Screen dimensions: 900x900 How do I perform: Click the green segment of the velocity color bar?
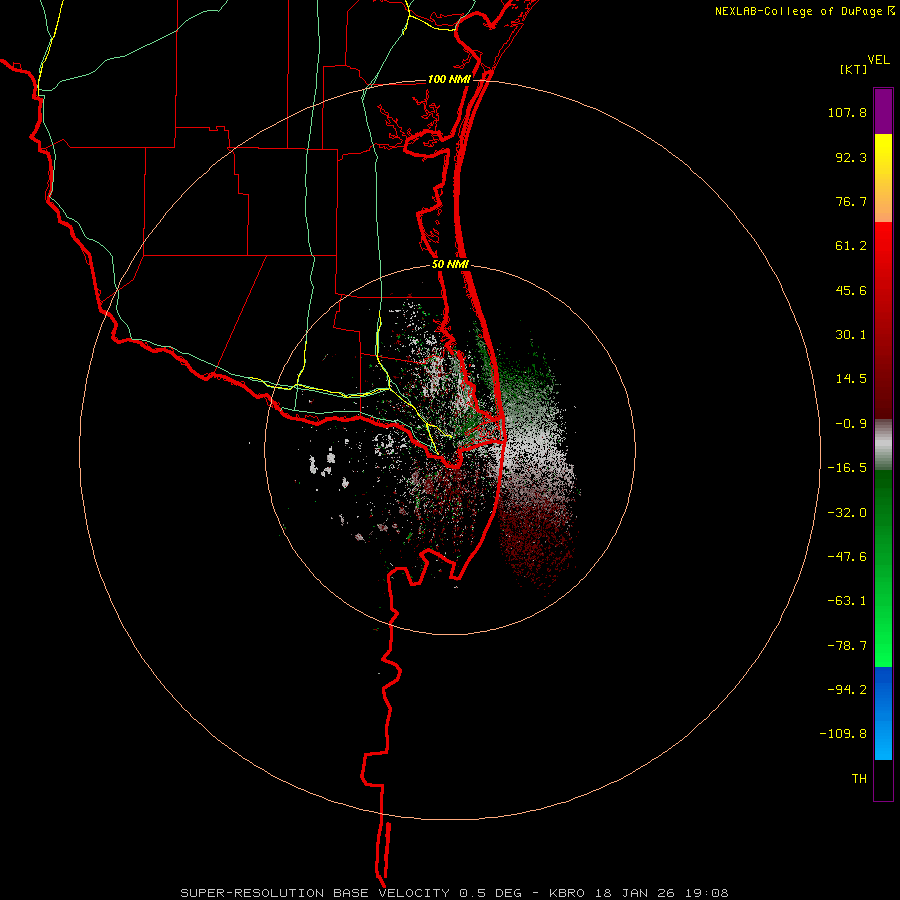pos(883,568)
